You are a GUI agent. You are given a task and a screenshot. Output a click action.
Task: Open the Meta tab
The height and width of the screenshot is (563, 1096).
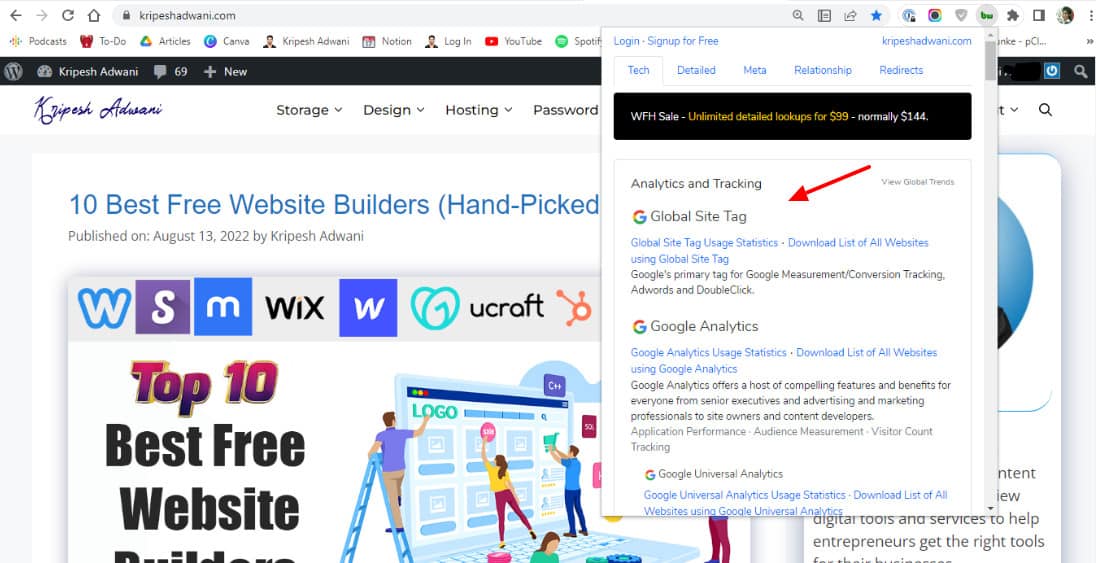755,70
